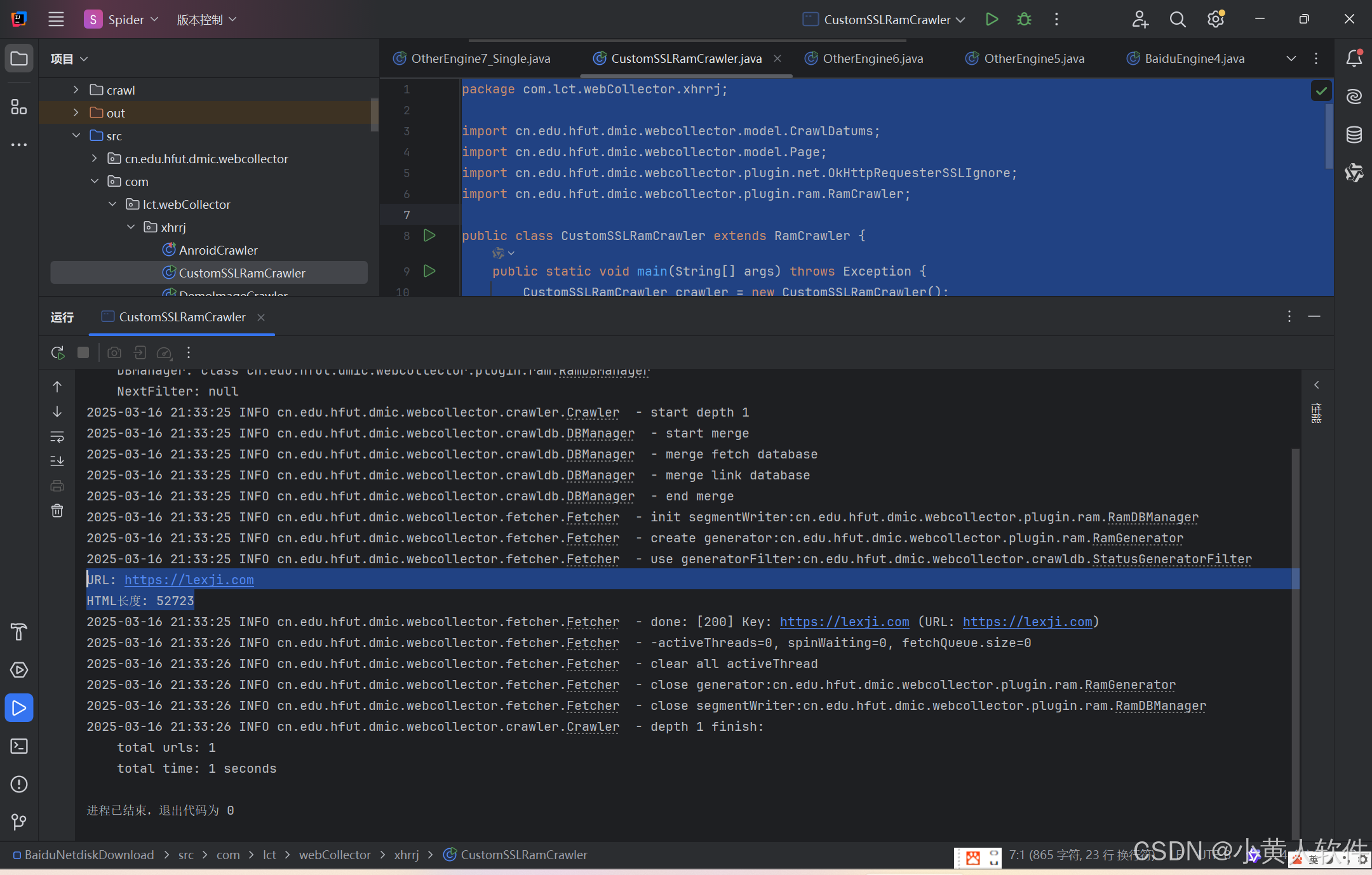Toggle scroll to end of console
The height and width of the screenshot is (875, 1372).
click(57, 461)
